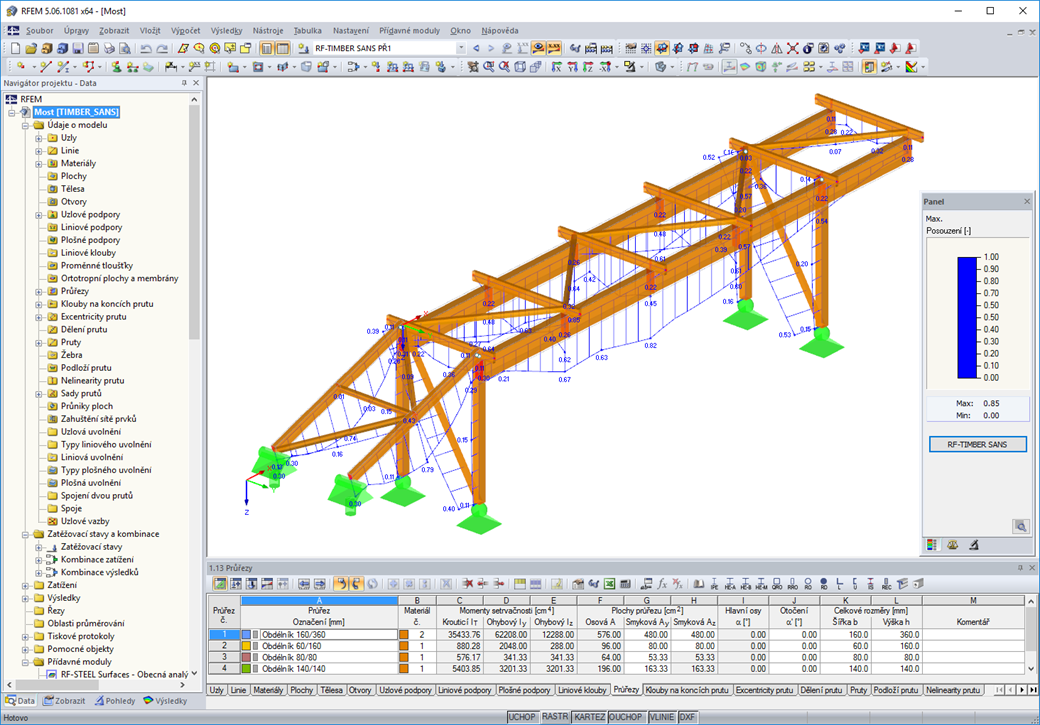Toggle DXF mode in the status bar
The height and width of the screenshot is (725, 1040).
[686, 717]
